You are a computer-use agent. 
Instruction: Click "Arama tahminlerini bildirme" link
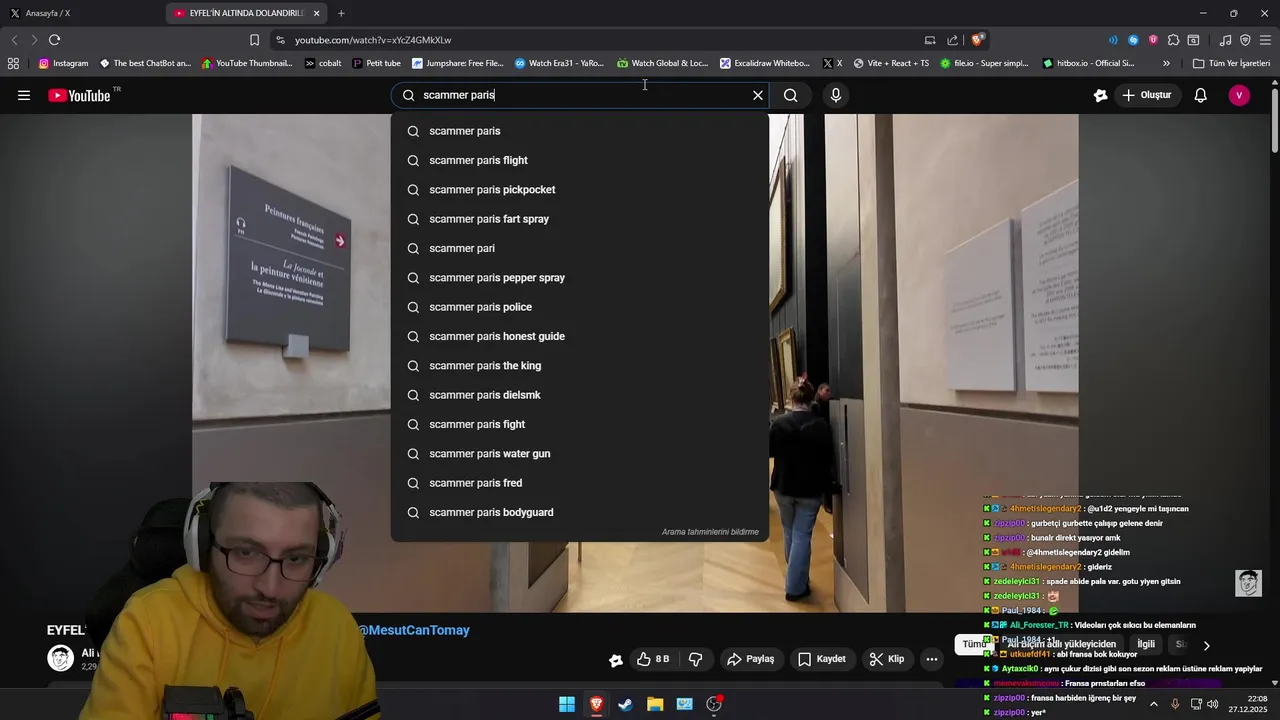pos(710,532)
